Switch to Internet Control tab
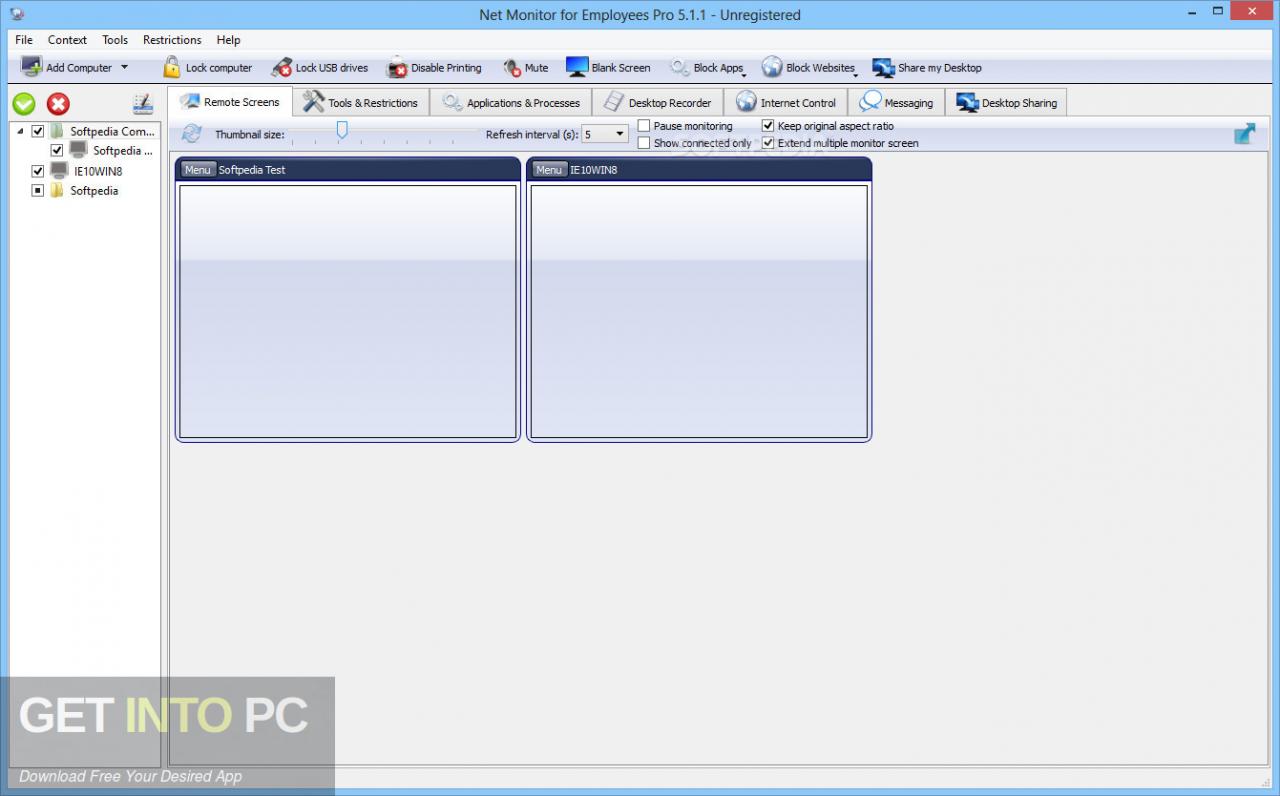 point(786,102)
